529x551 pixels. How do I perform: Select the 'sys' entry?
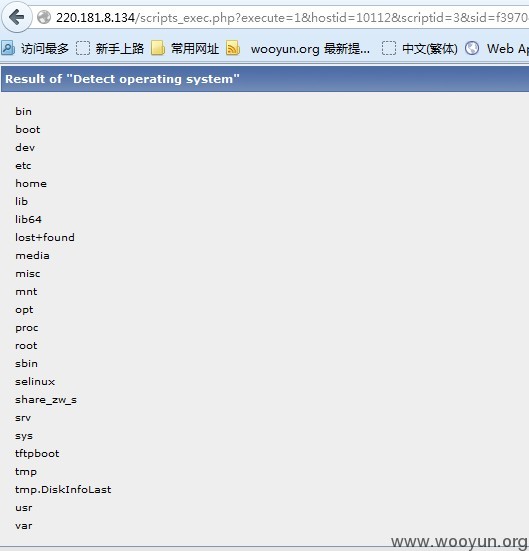[x=24, y=436]
